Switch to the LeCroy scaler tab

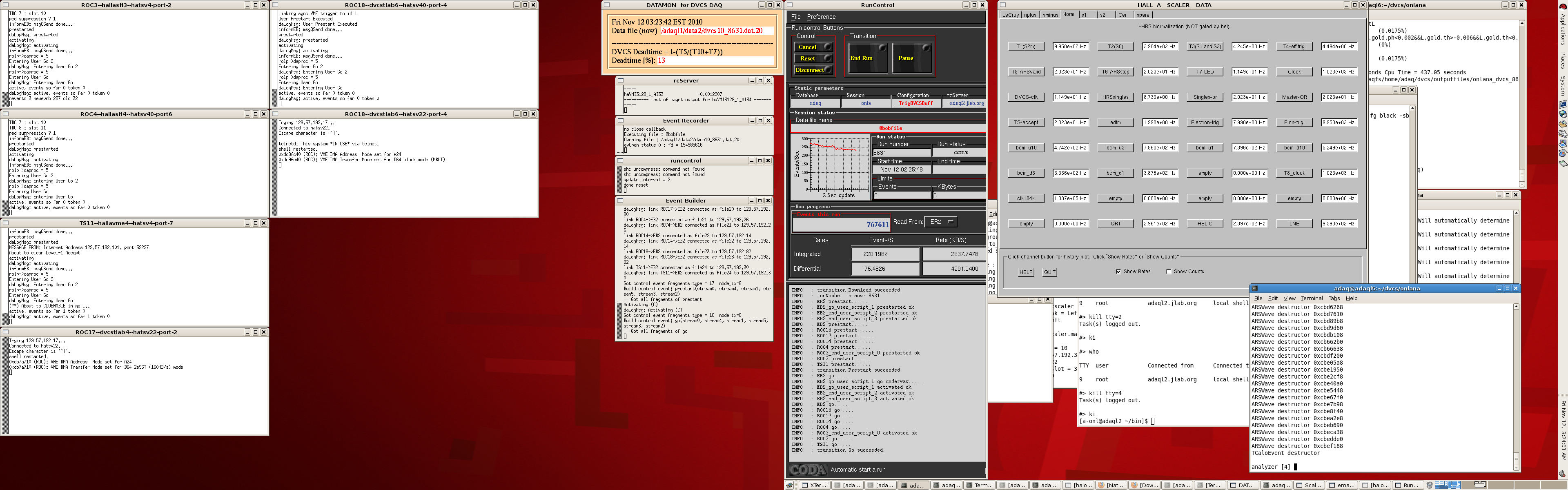pos(1011,15)
